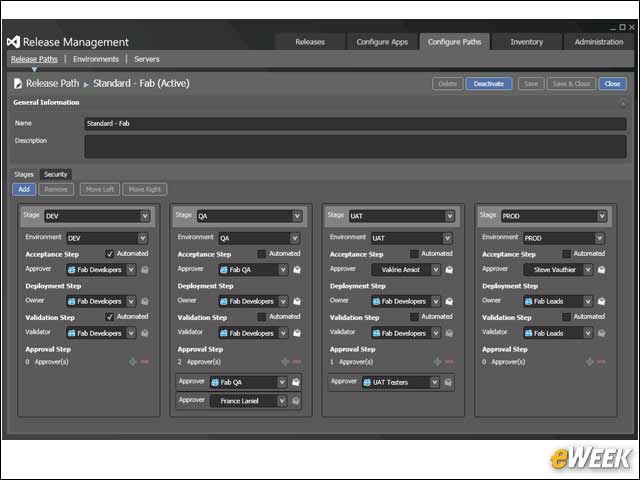Add an approver in DEV Approval Step
Image resolution: width=640 pixels, height=480 pixels.
click(133, 362)
